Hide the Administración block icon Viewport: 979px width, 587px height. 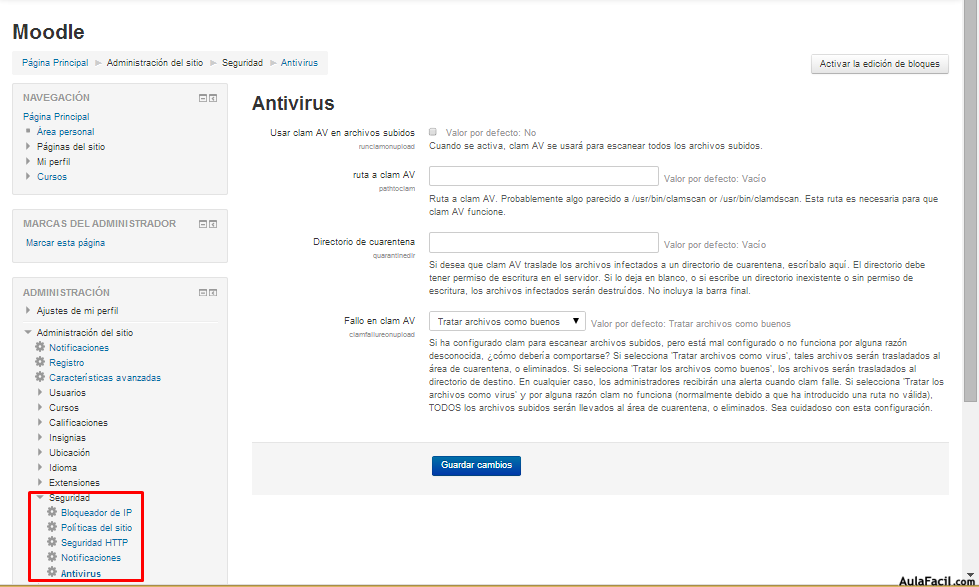tap(202, 292)
